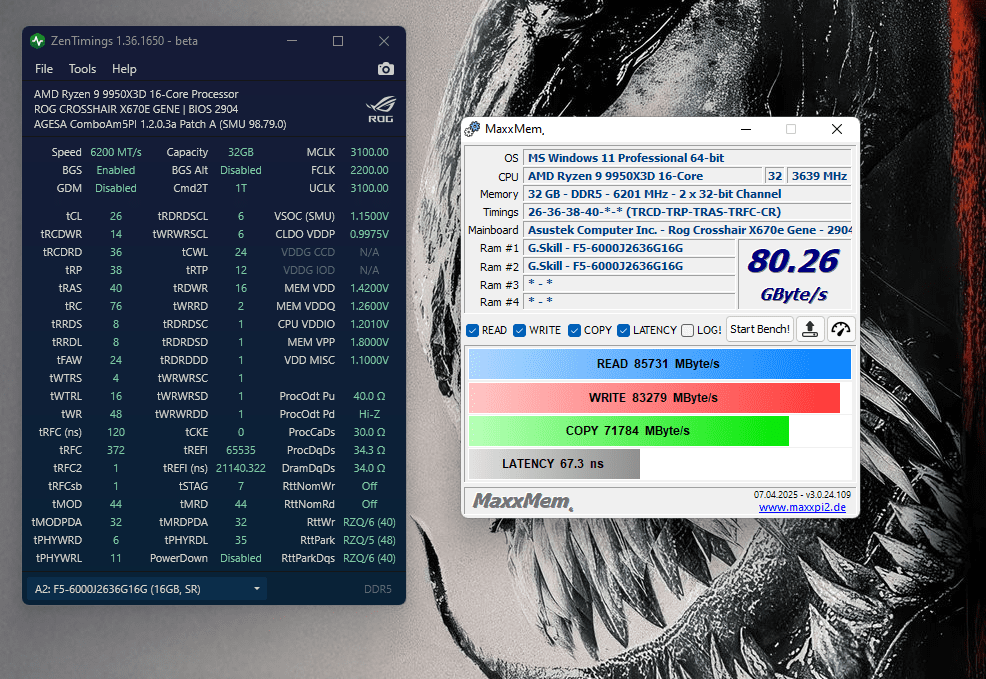Click the Timings field 26-36-38-40
986x679 pixels.
pos(687,212)
